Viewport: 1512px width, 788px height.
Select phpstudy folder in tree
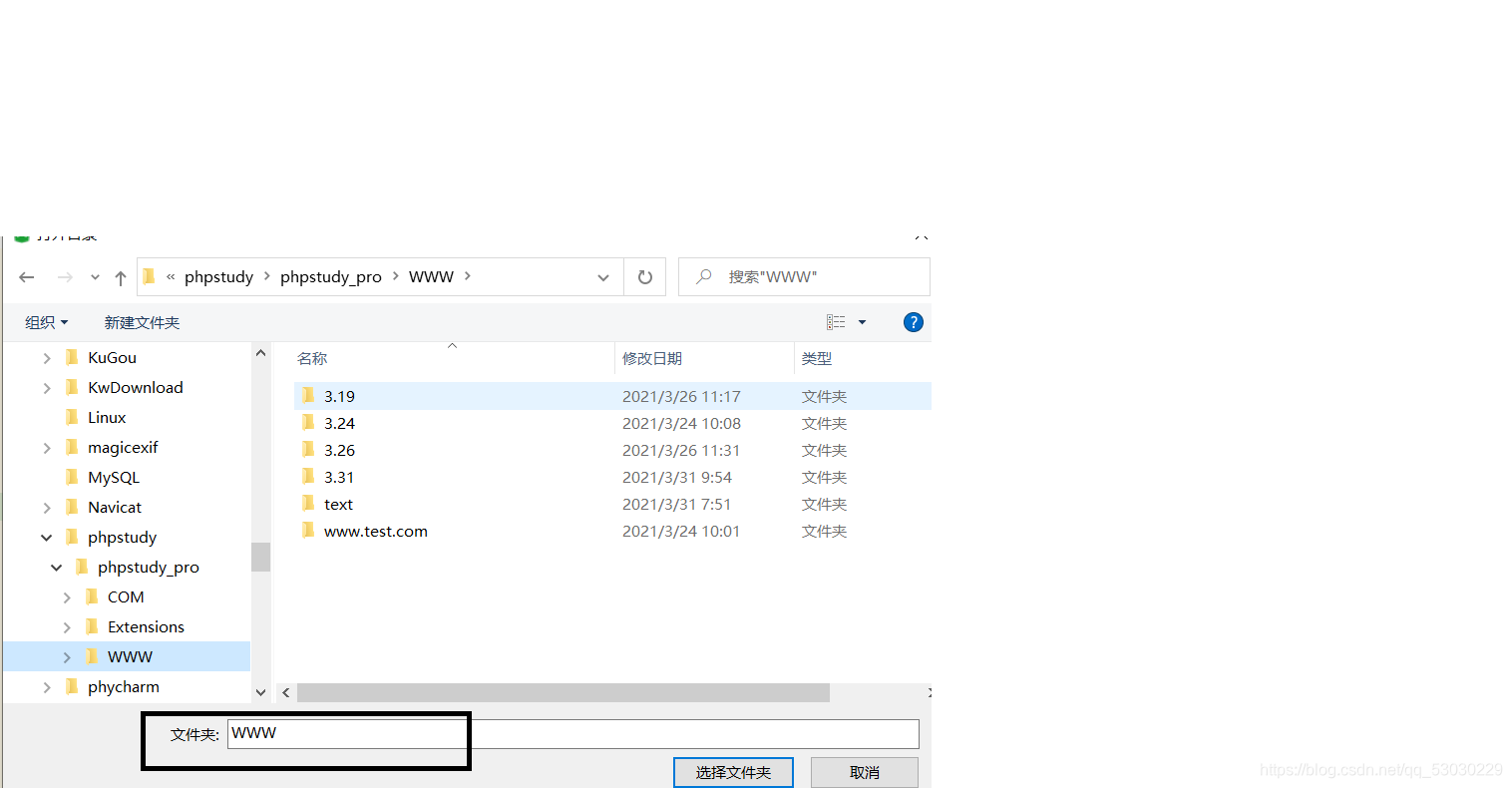coord(122,537)
